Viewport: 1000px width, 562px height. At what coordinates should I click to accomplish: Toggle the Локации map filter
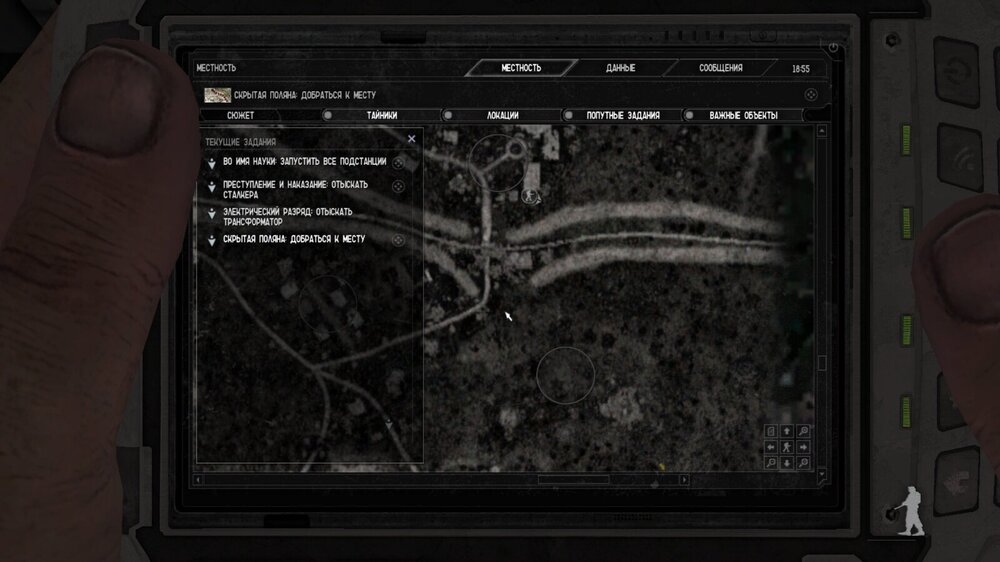pyautogui.click(x=447, y=115)
